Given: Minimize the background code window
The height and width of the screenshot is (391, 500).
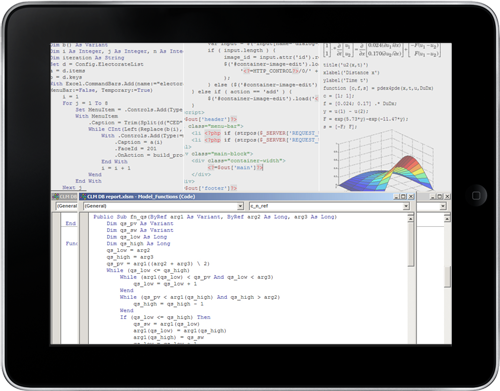Looking at the screenshot, I should (x=432, y=197).
